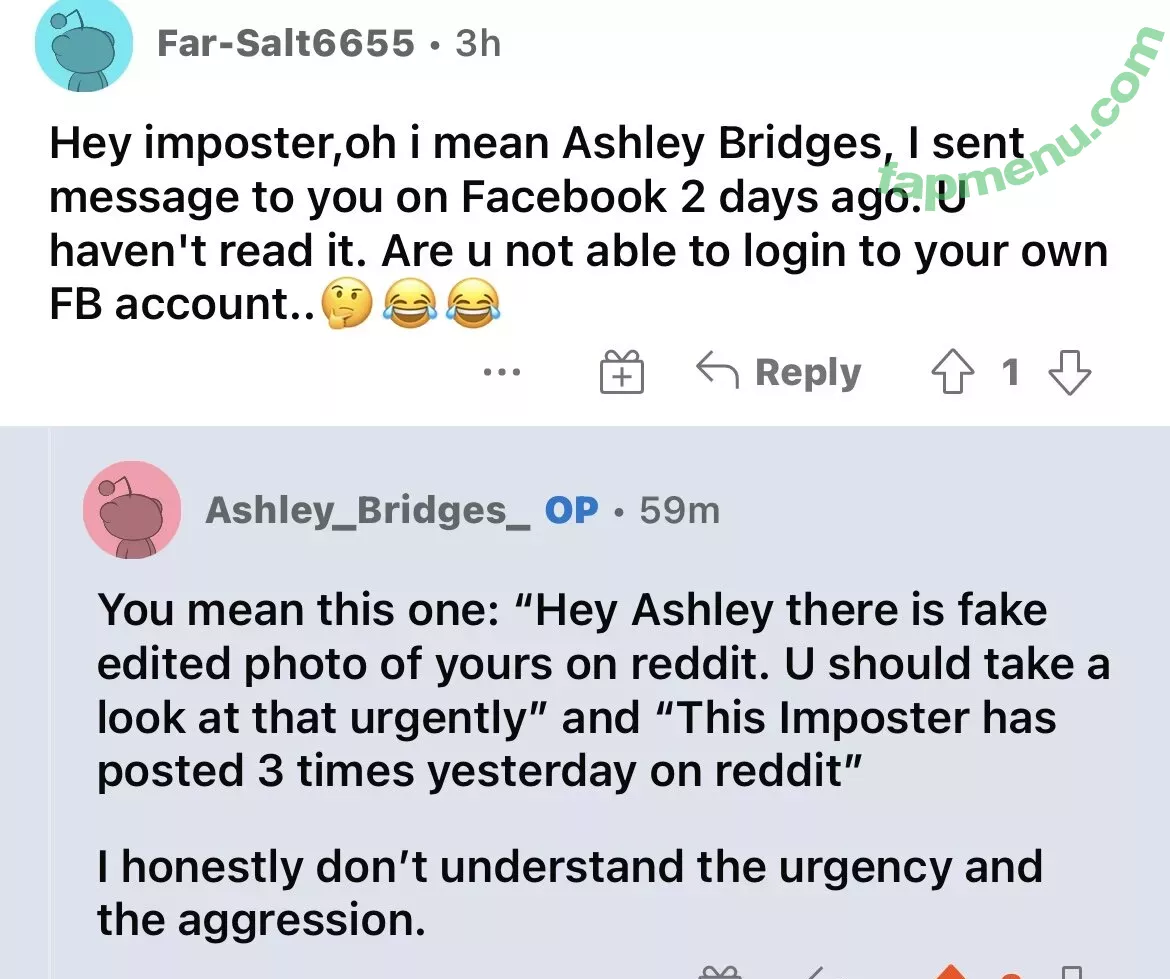Open three-dot menu on Far-Salt6655's comment

click(502, 373)
